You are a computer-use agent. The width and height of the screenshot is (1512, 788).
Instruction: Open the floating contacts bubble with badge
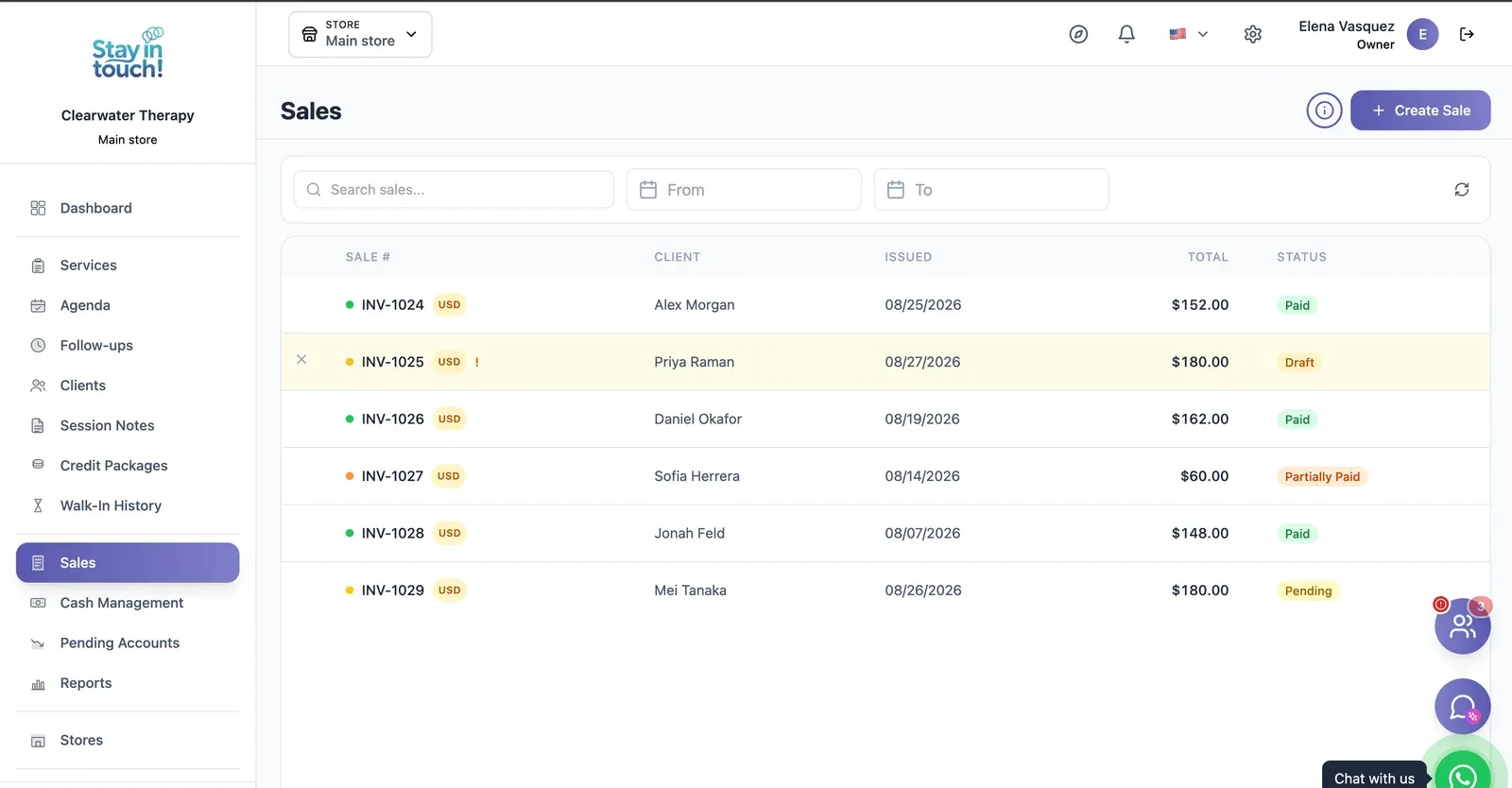(1462, 625)
